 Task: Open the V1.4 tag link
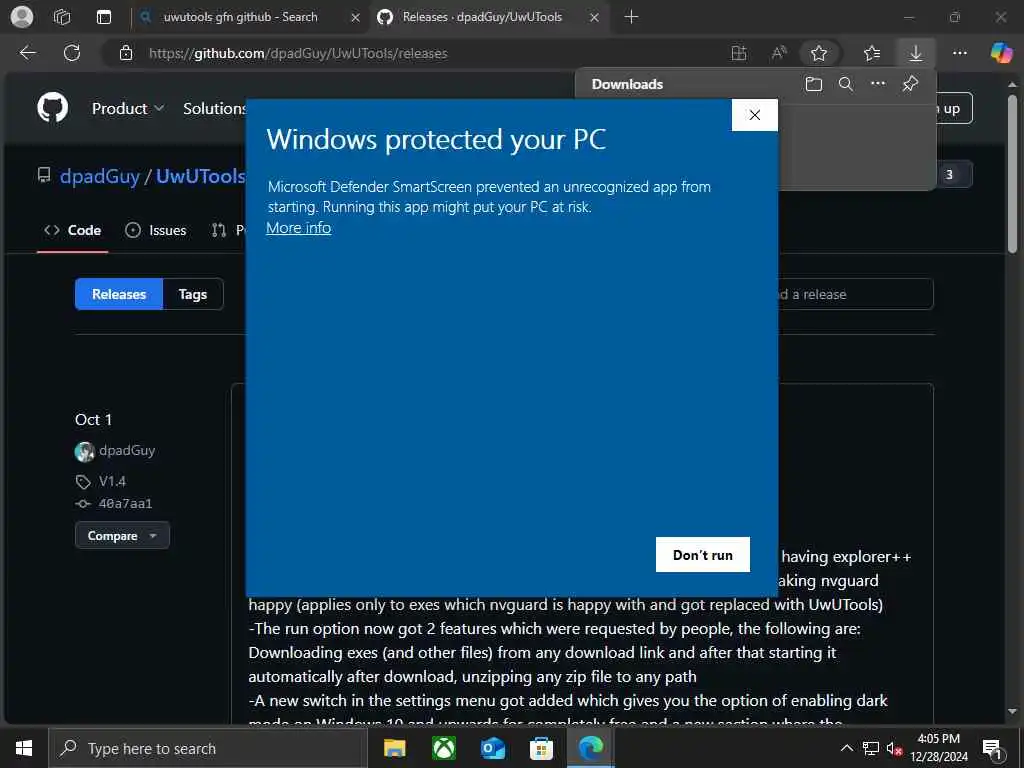(112, 481)
